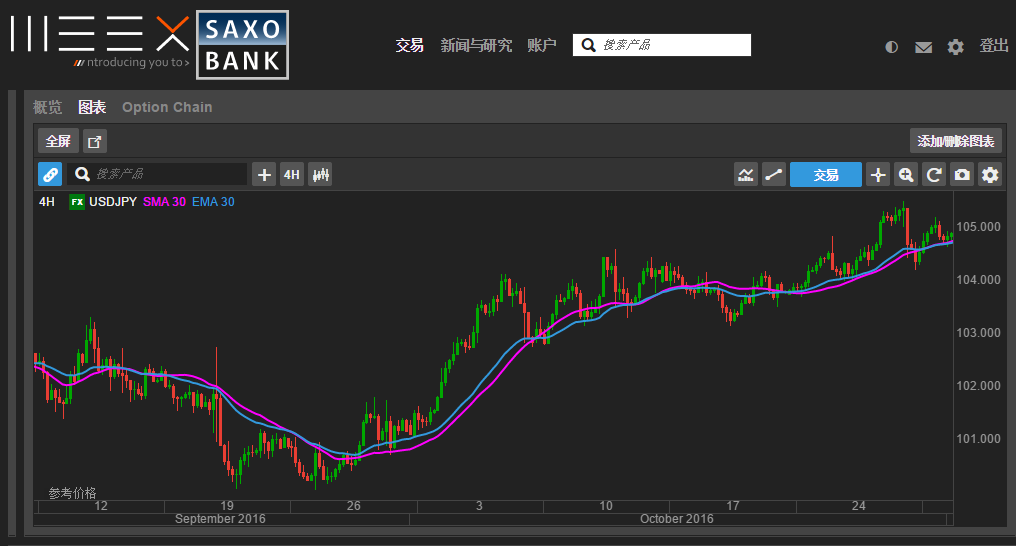
Task: Click the 参考价格 label
Action: tap(72, 493)
